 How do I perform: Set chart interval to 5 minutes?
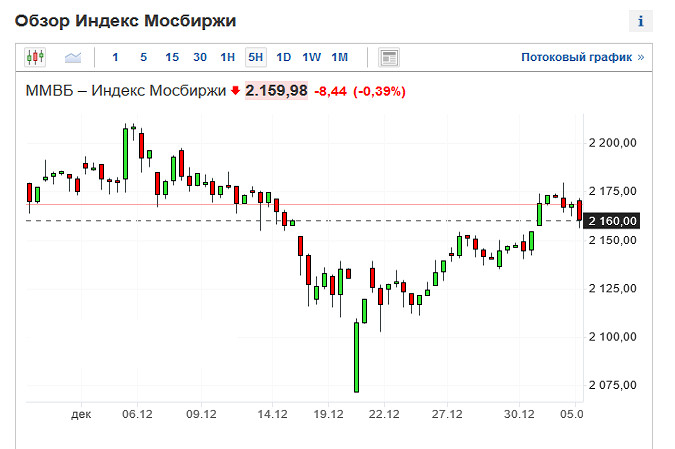(x=143, y=57)
